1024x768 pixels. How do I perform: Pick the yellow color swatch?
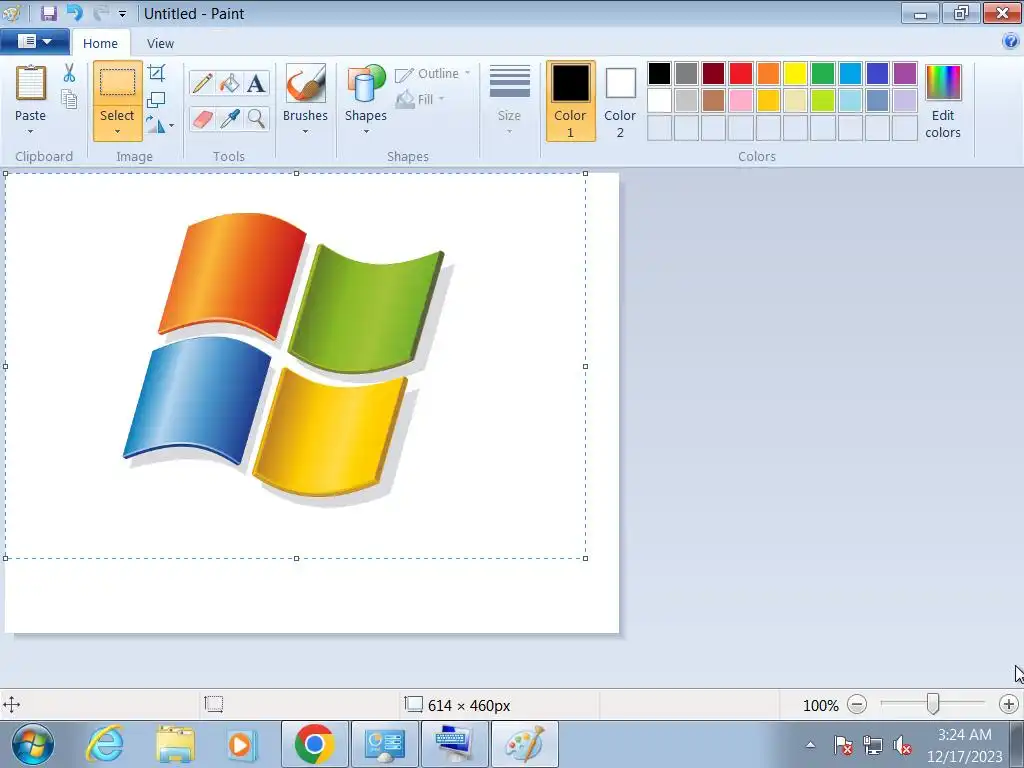pos(795,73)
